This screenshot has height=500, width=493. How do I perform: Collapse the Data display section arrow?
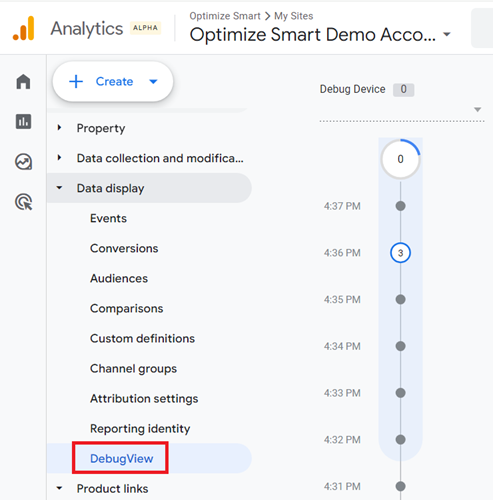point(59,188)
